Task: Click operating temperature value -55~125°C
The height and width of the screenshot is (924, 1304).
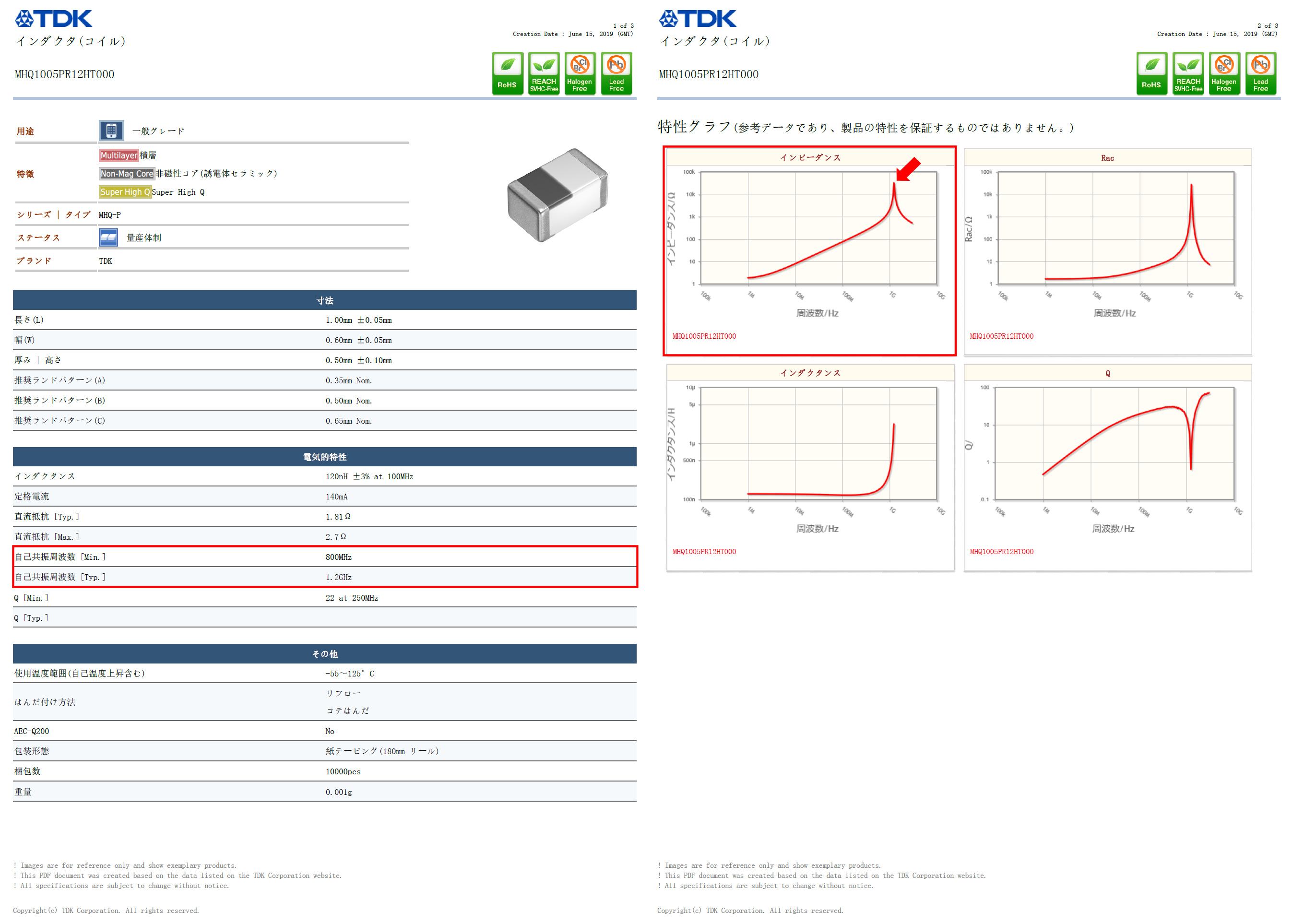Action: pos(350,674)
